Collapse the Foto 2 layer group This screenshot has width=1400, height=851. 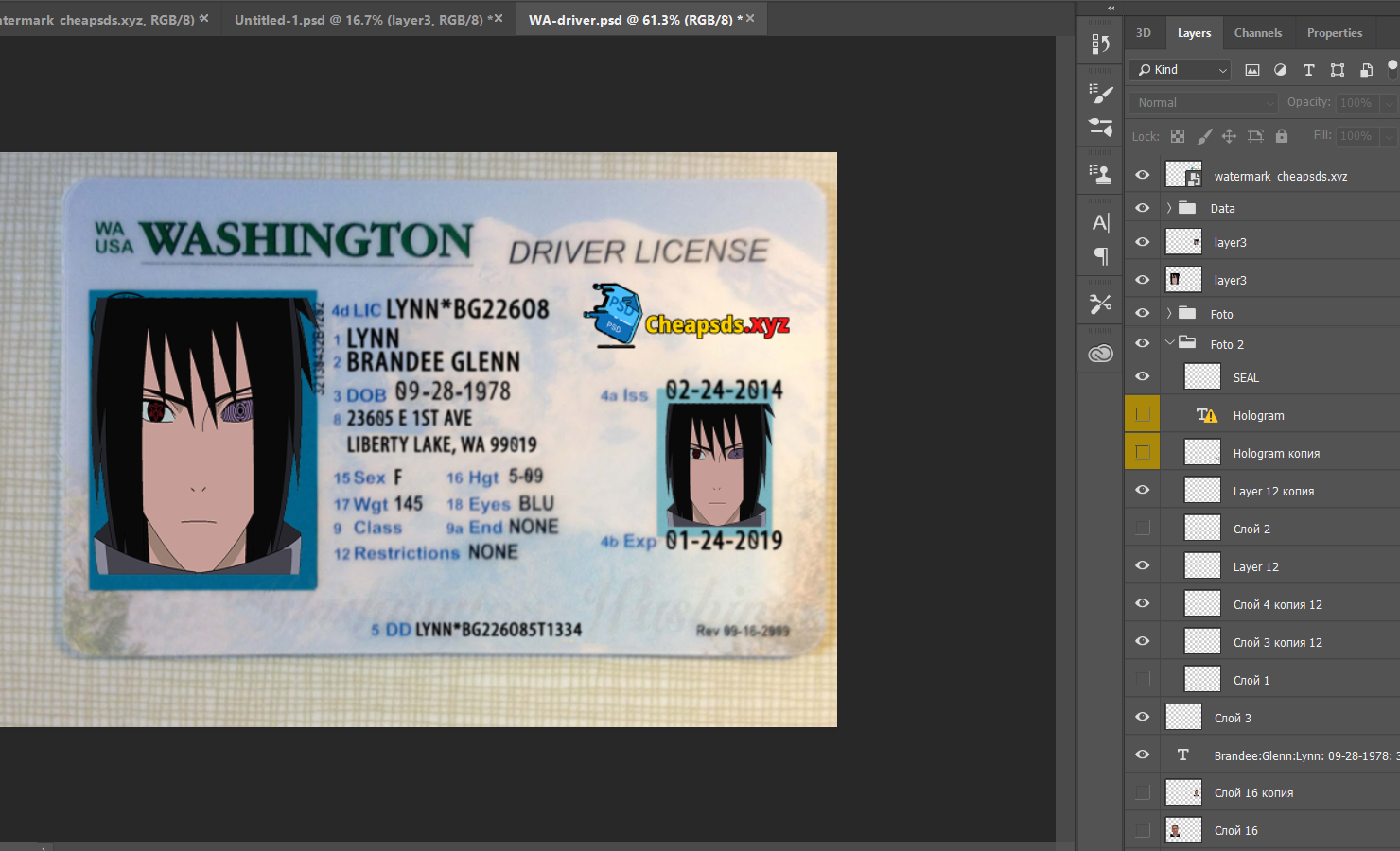1169,344
